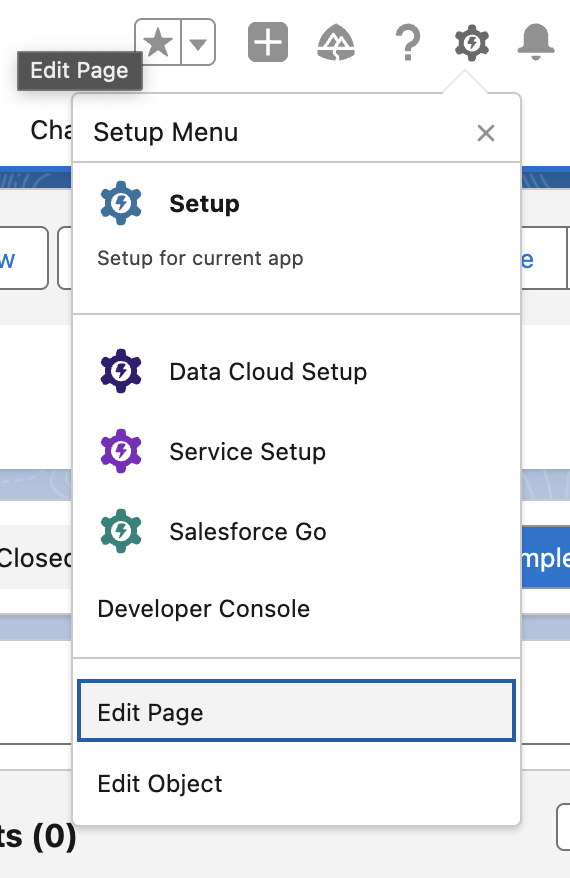The height and width of the screenshot is (878, 570).
Task: Open the favorites list dropdown arrow
Action: point(198,43)
